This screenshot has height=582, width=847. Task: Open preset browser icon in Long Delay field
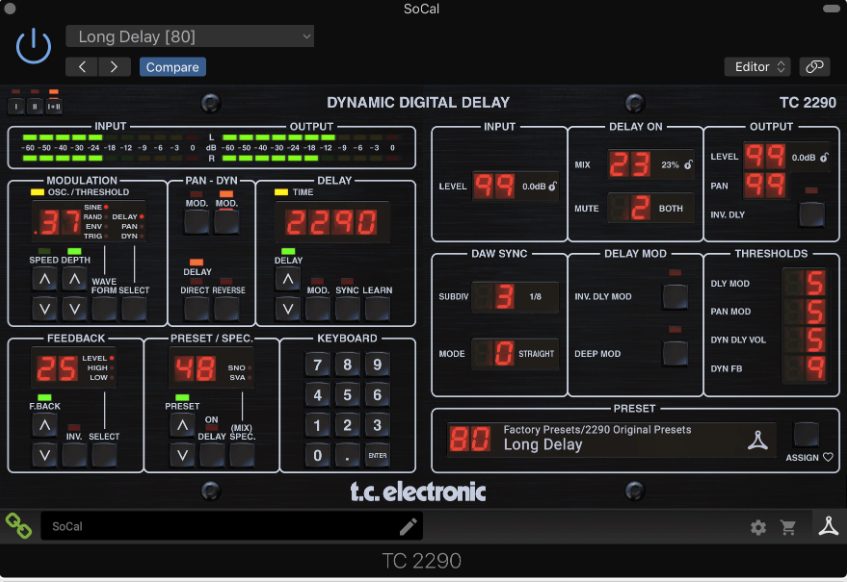(757, 440)
